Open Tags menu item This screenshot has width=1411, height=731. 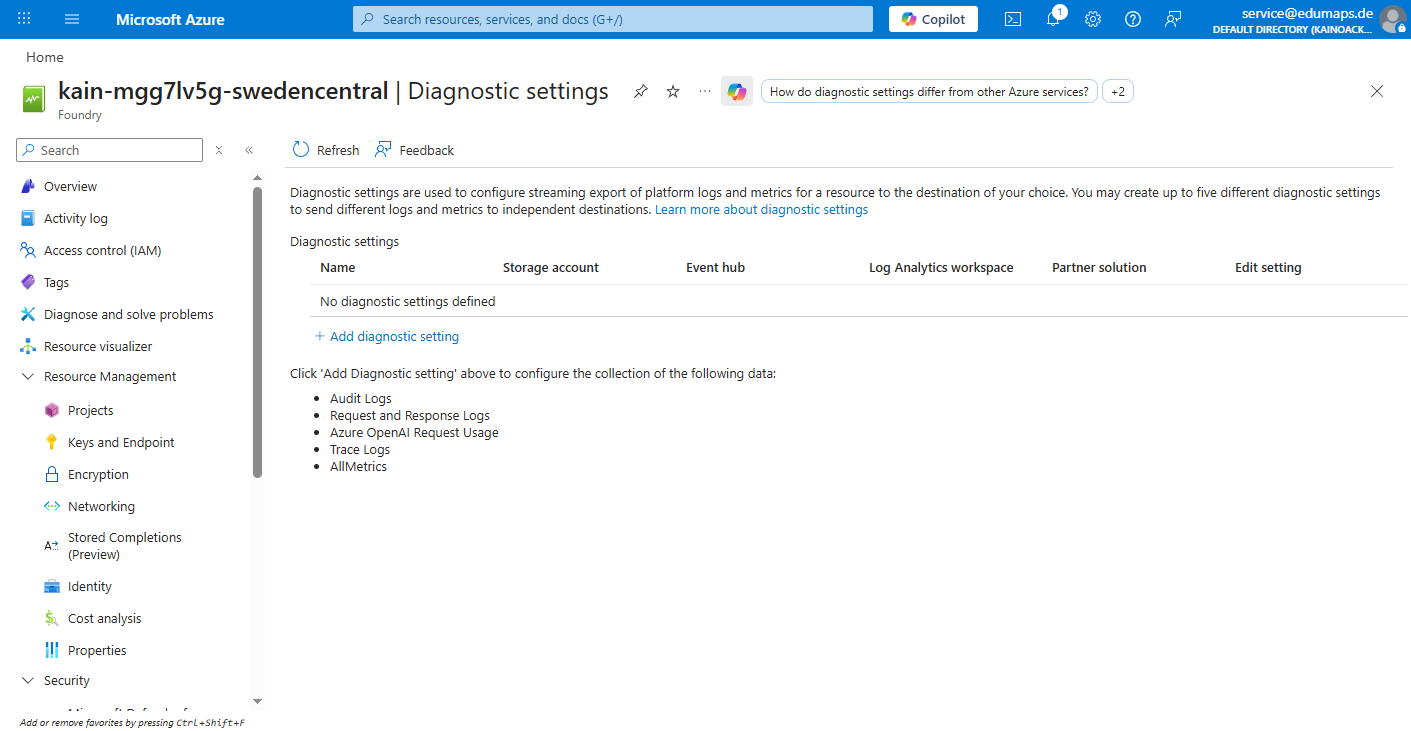56,283
